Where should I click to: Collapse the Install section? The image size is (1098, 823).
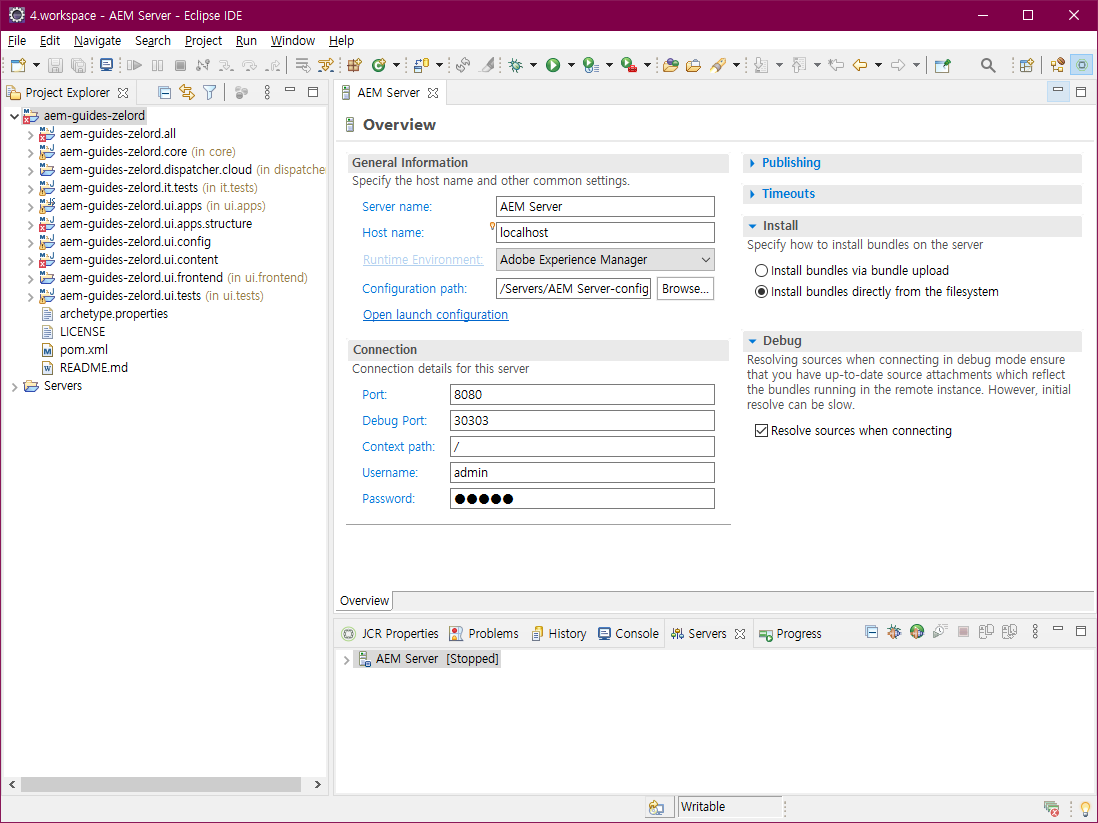(x=753, y=226)
